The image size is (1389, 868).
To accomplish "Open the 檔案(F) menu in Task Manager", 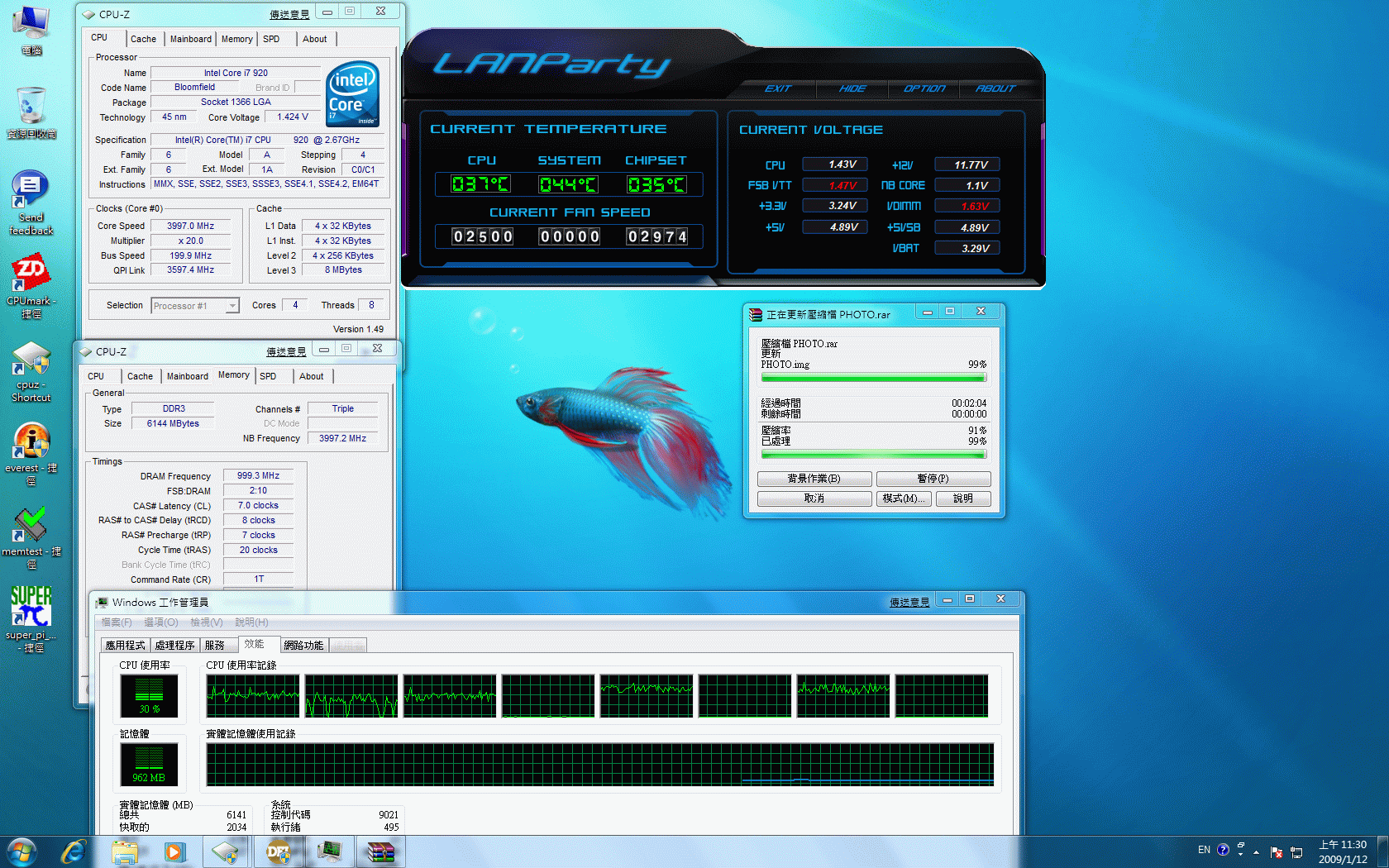I will 117,622.
